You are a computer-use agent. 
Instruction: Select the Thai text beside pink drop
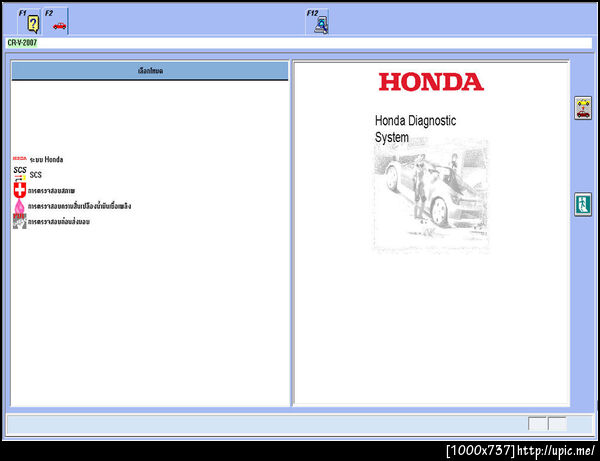point(80,206)
